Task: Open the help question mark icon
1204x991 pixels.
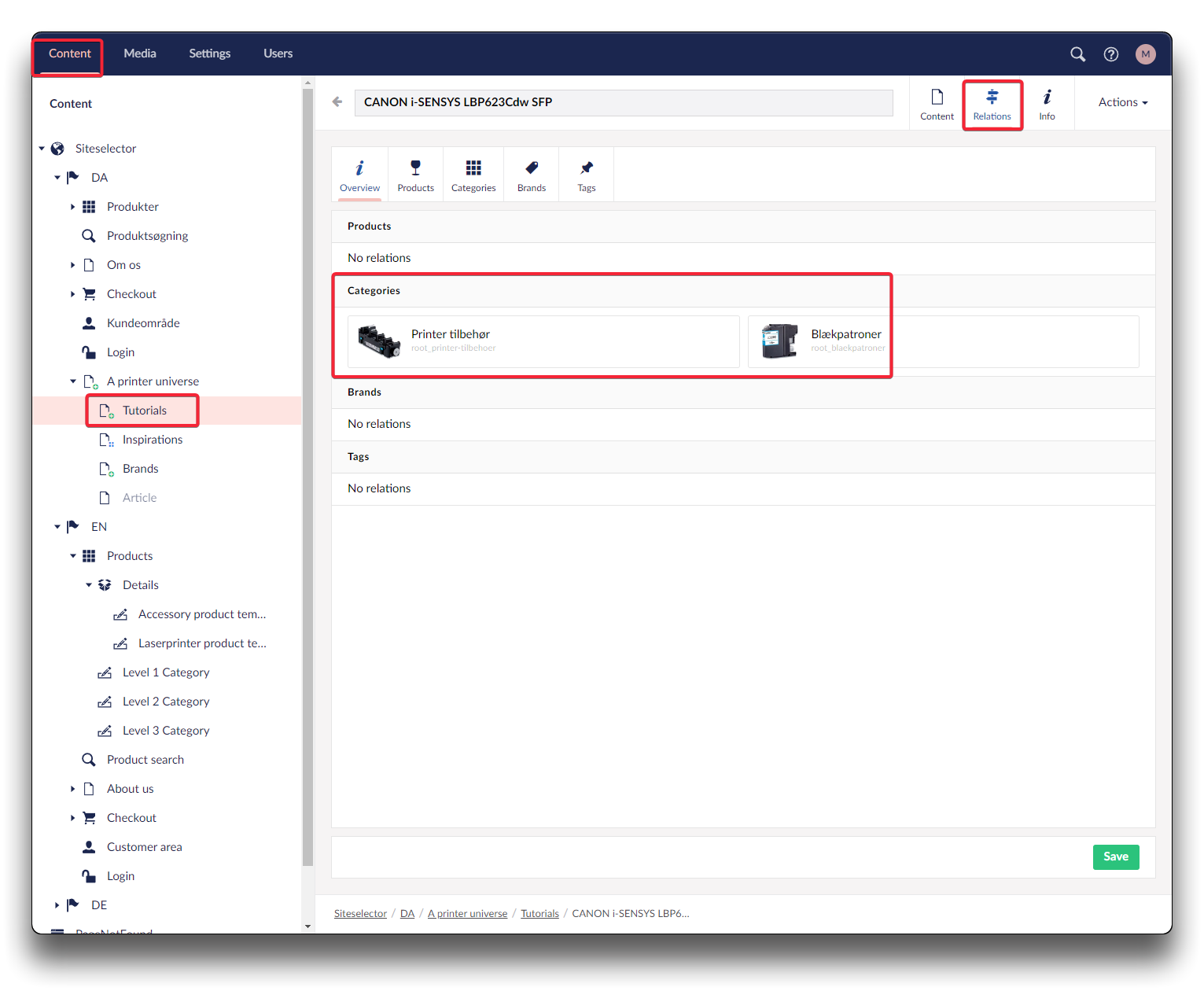Action: pos(1110,54)
